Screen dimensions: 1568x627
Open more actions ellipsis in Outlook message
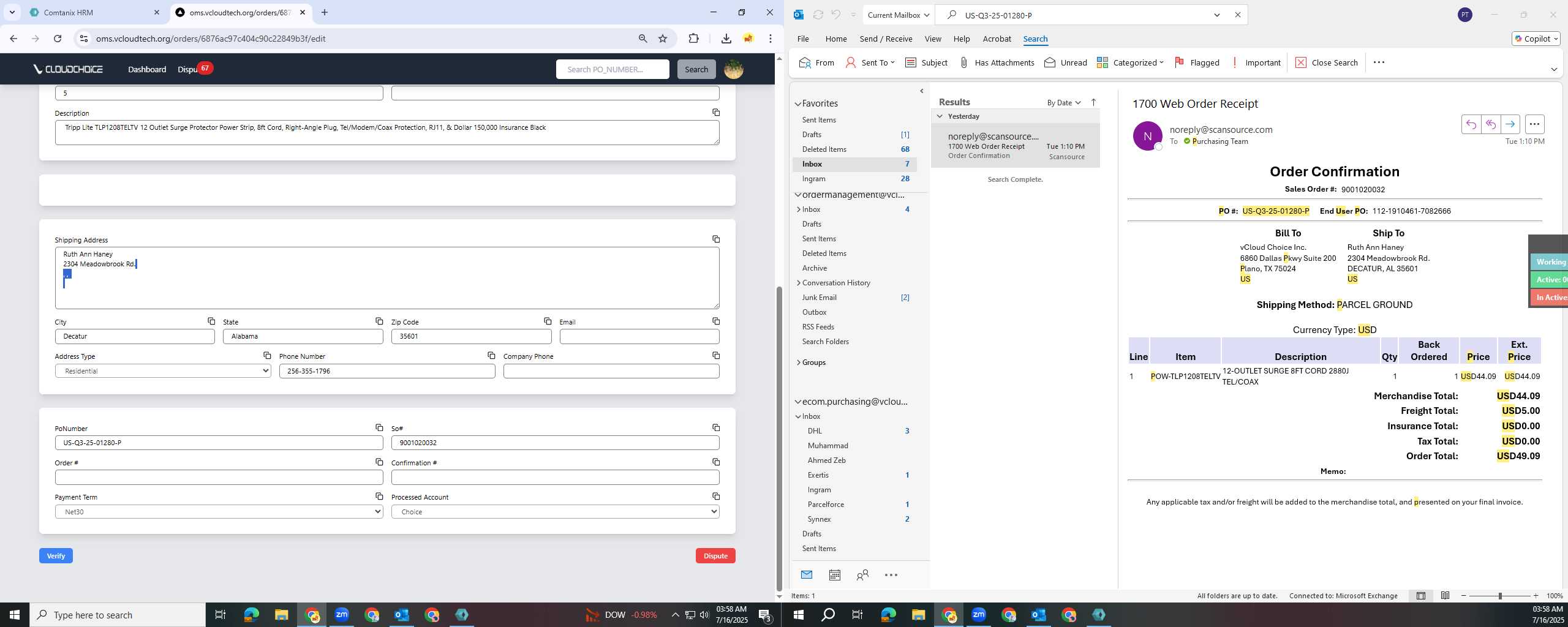click(x=1534, y=124)
